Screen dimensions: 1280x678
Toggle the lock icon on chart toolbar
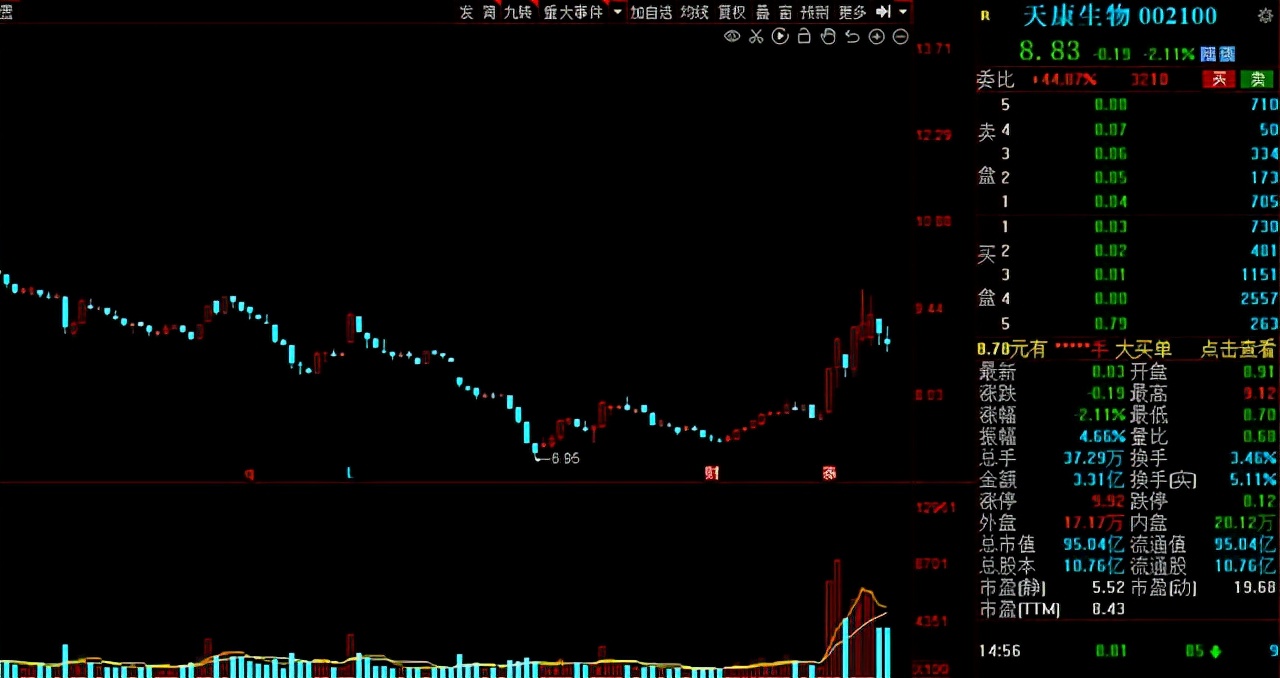pyautogui.click(x=804, y=37)
